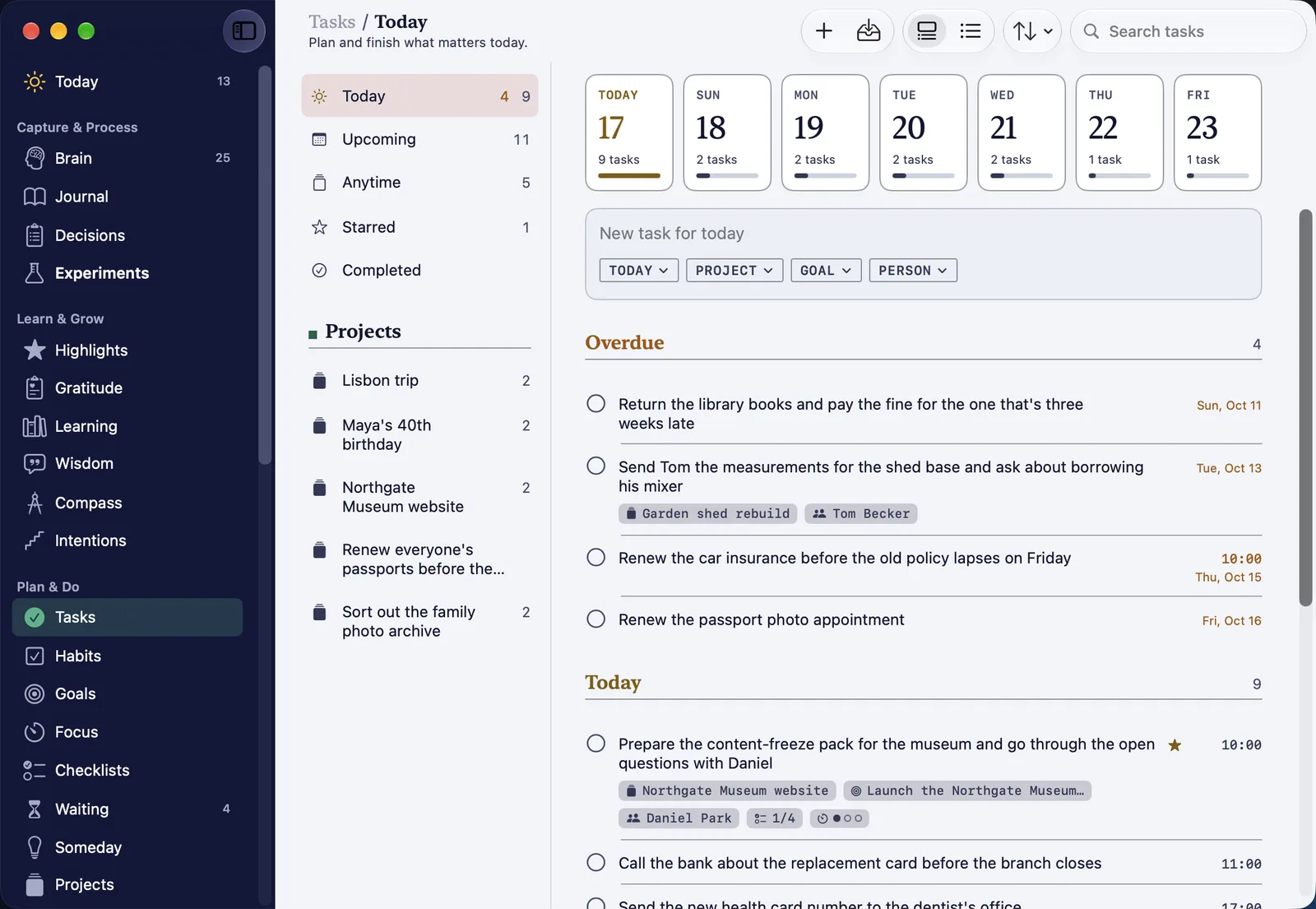Open Goals in the sidebar
The width and height of the screenshot is (1316, 909).
click(x=127, y=693)
